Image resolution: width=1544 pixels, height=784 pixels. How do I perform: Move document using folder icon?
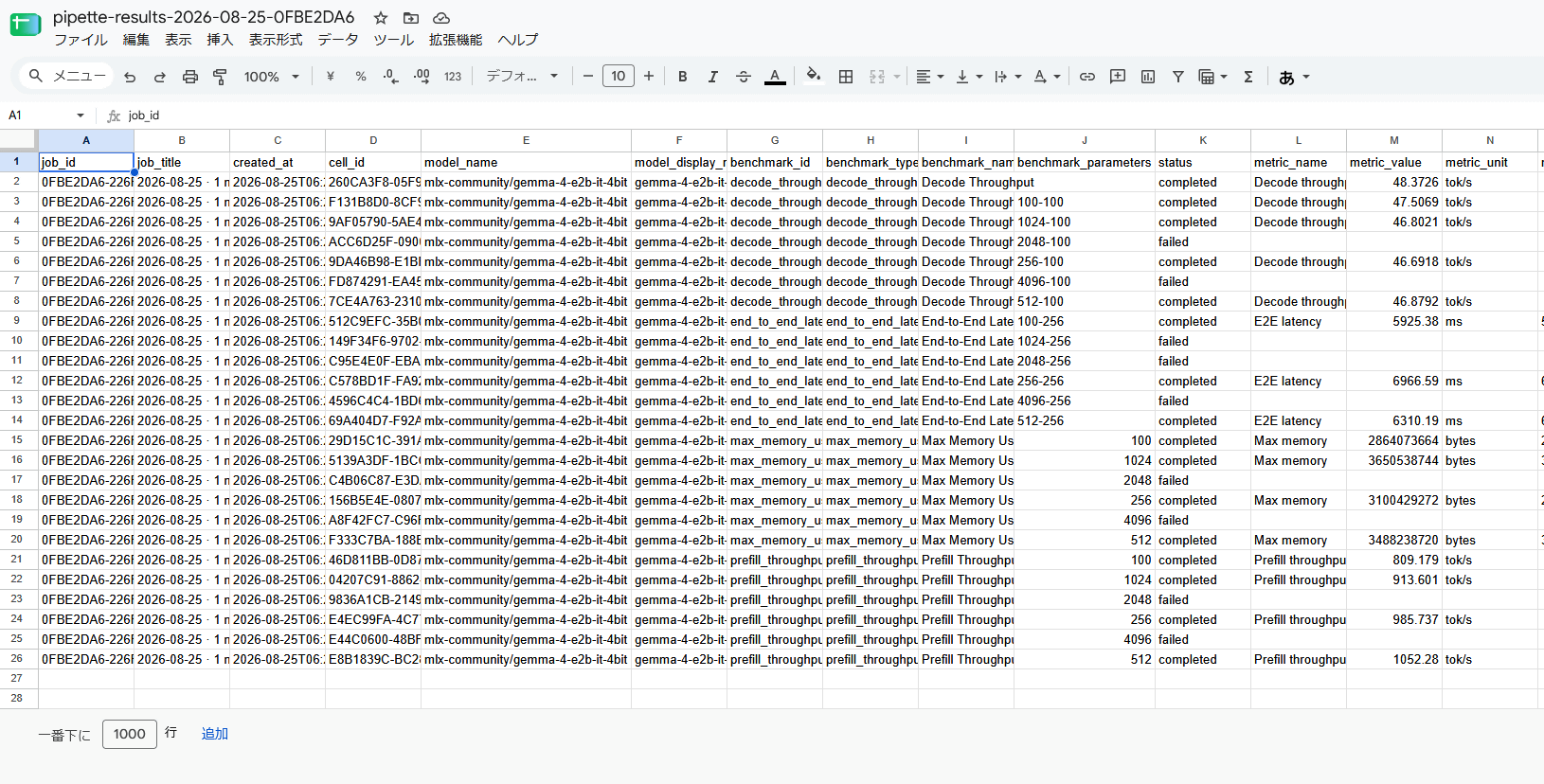tap(411, 18)
